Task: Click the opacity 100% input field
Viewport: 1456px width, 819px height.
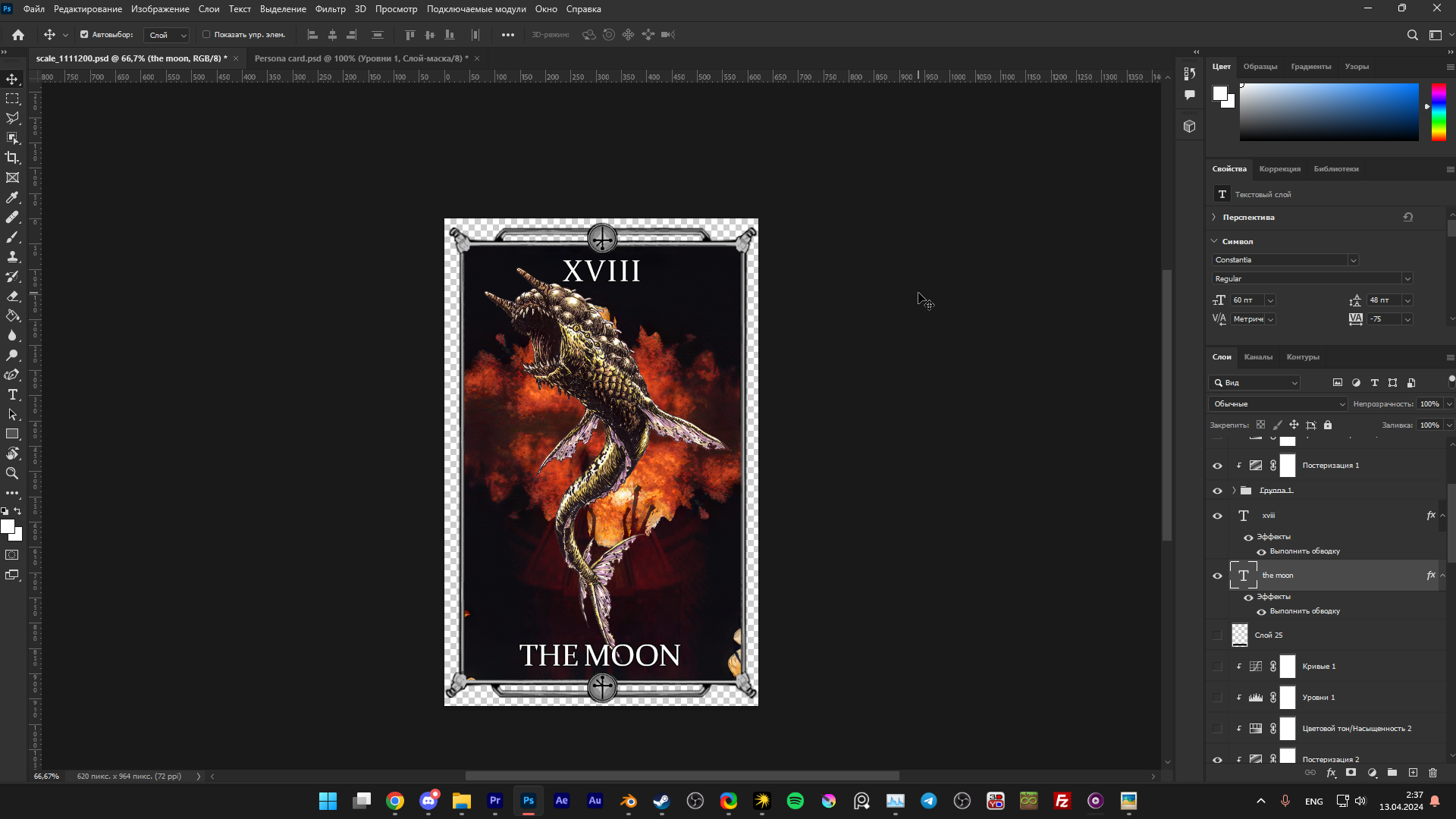Action: click(x=1429, y=404)
